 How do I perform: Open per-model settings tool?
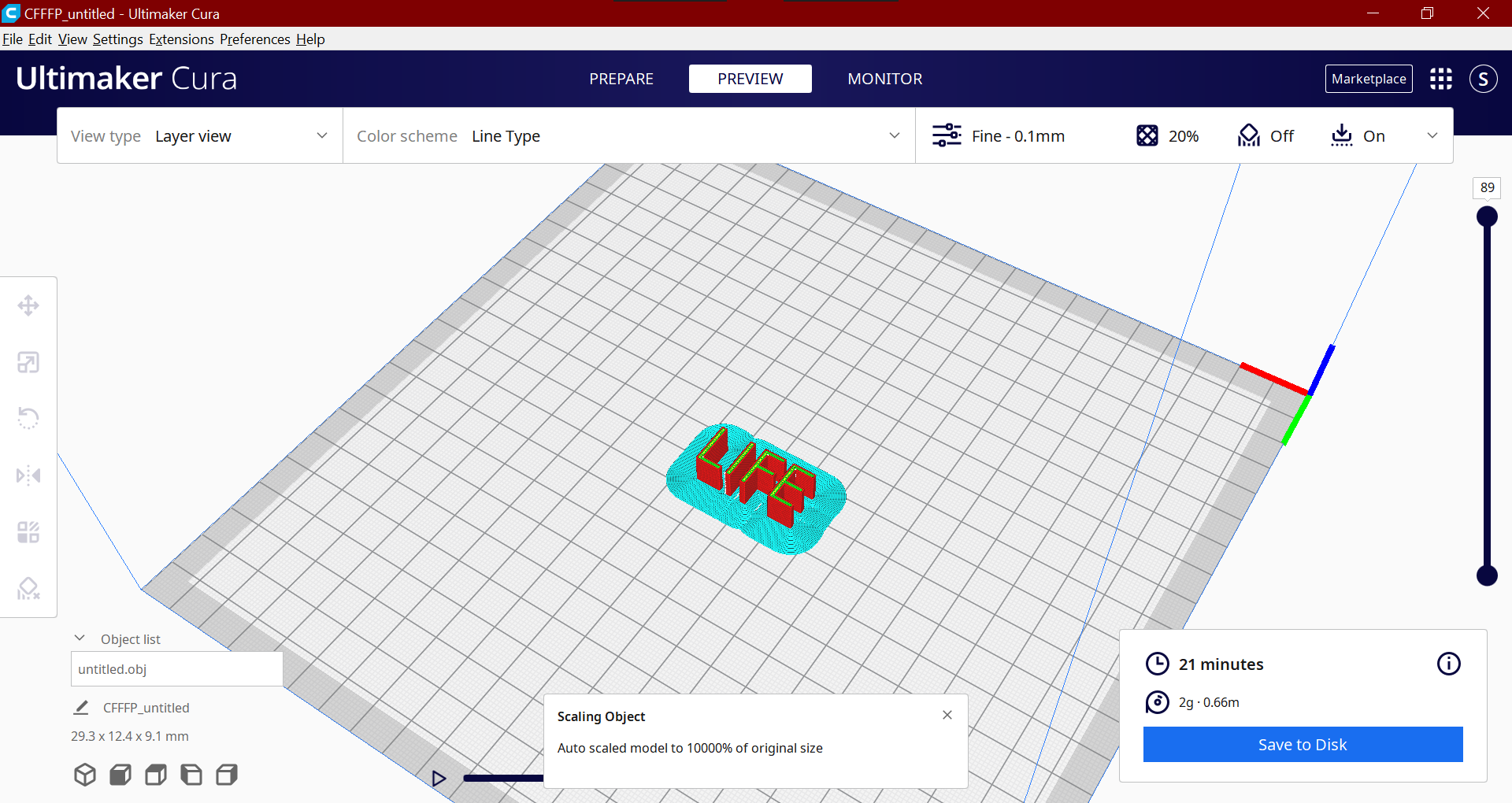28,531
